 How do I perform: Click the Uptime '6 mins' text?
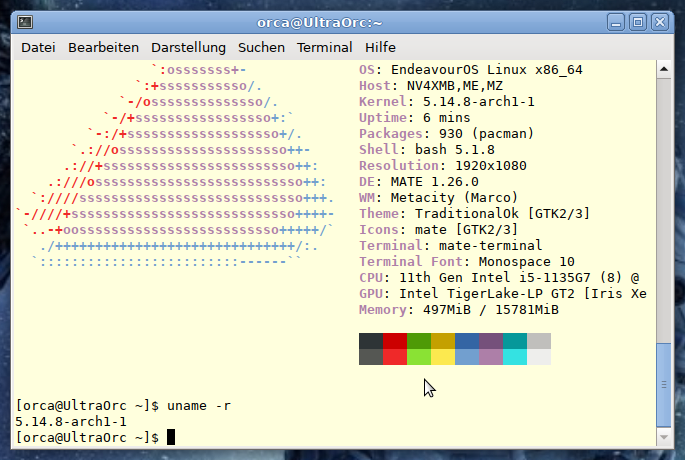point(446,118)
